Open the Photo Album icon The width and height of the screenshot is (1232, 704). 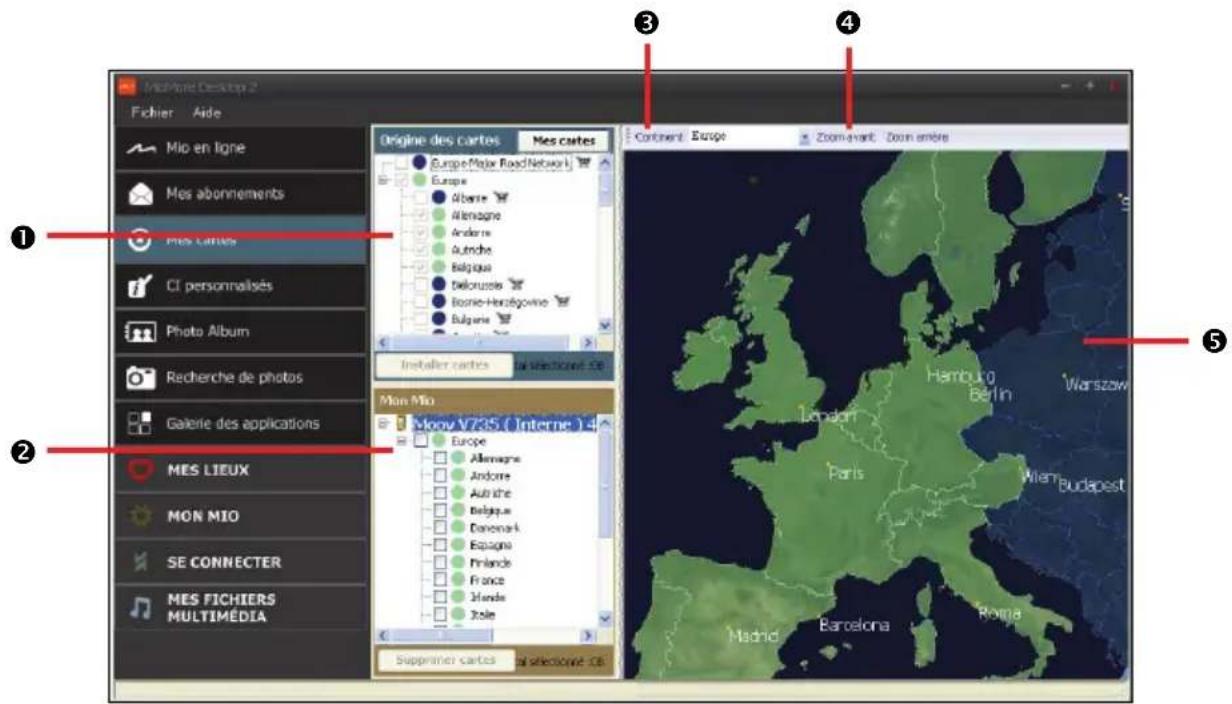click(x=141, y=332)
